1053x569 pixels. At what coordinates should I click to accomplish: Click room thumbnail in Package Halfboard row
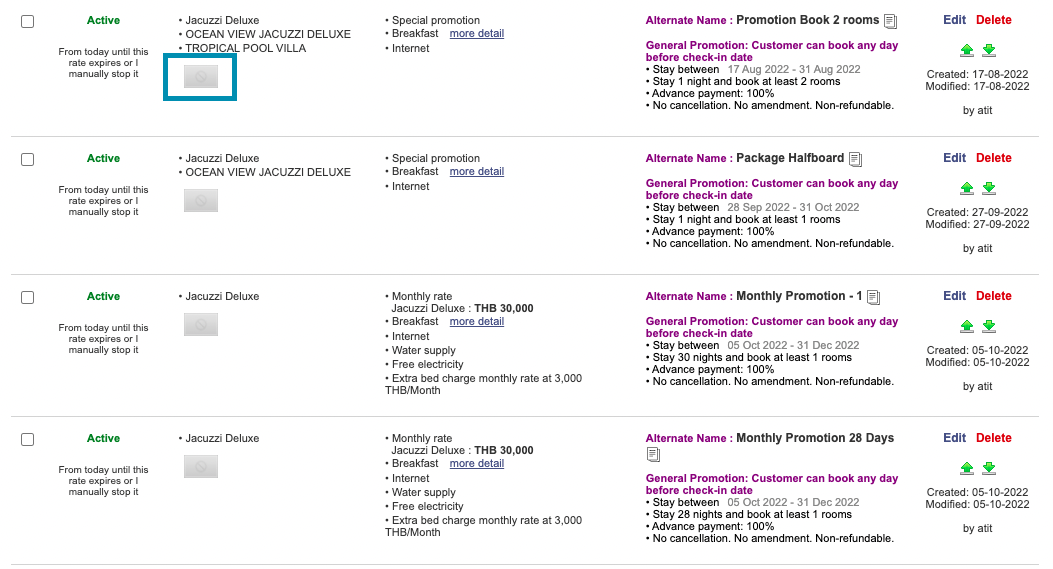[201, 201]
